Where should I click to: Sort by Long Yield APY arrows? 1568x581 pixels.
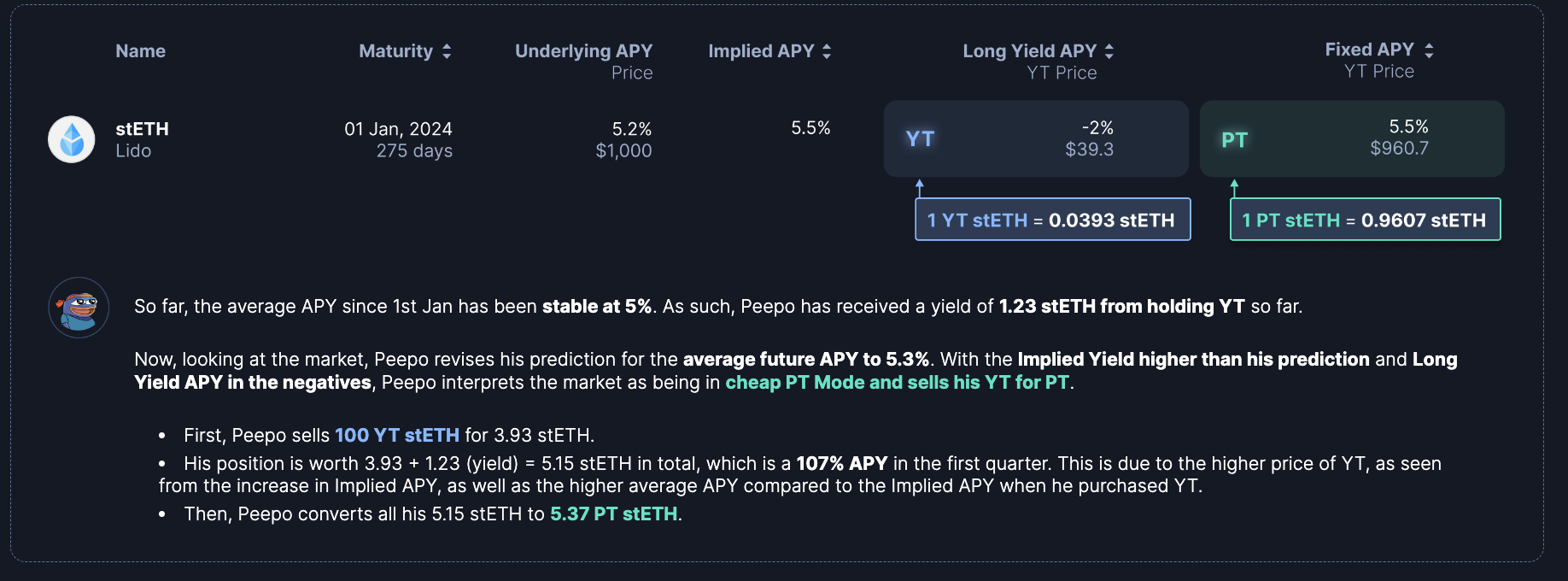point(1109,51)
